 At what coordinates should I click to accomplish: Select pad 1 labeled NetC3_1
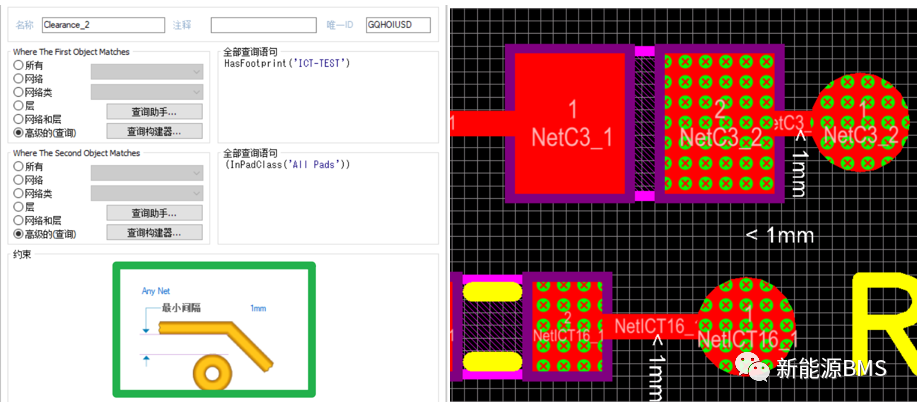point(570,123)
